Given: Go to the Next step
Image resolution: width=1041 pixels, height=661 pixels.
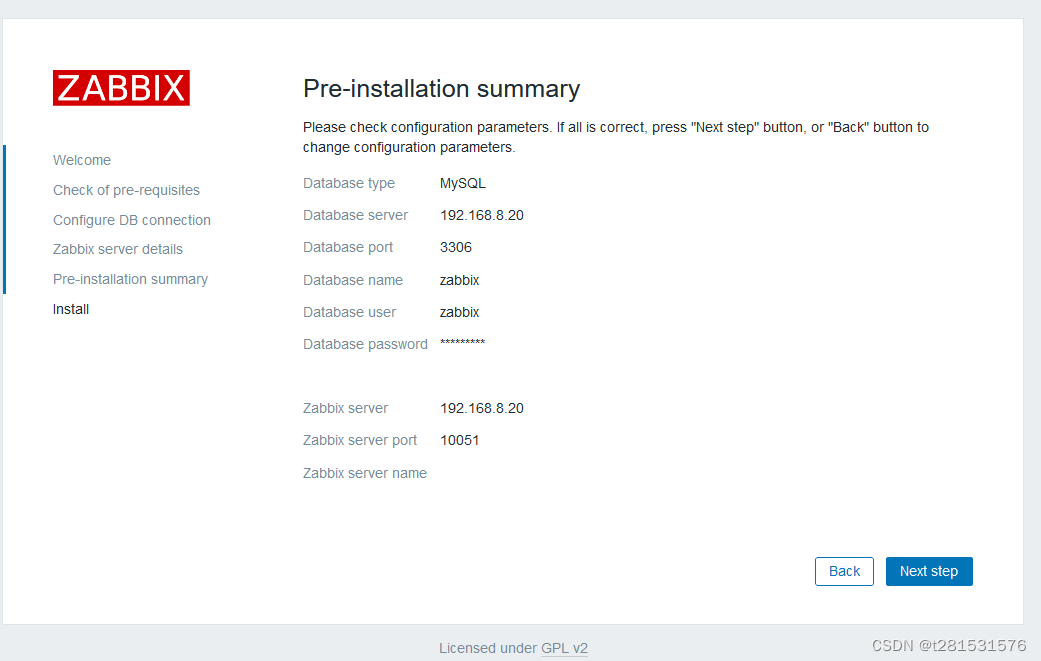Looking at the screenshot, I should pyautogui.click(x=929, y=571).
